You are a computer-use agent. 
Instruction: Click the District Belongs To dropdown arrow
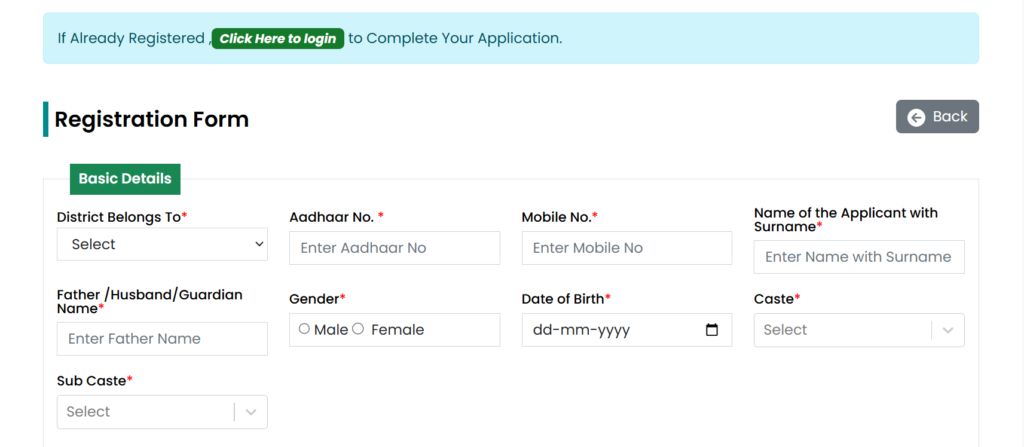[259, 244]
